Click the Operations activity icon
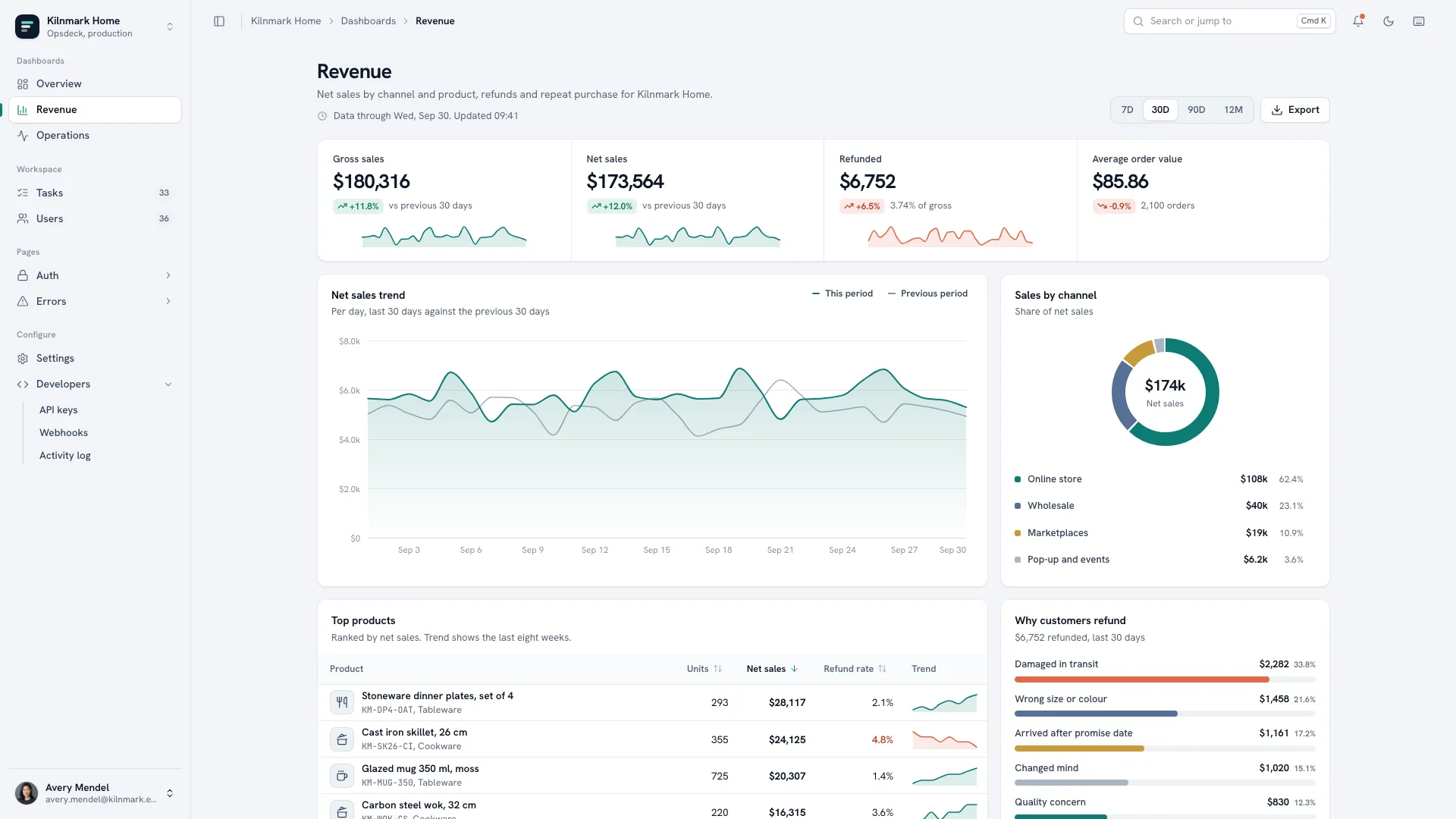This screenshot has width=1456, height=819. tap(23, 136)
